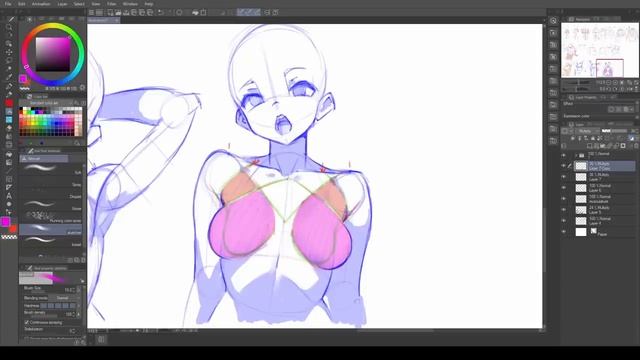Click the Navigator zoom slider

click(577, 82)
